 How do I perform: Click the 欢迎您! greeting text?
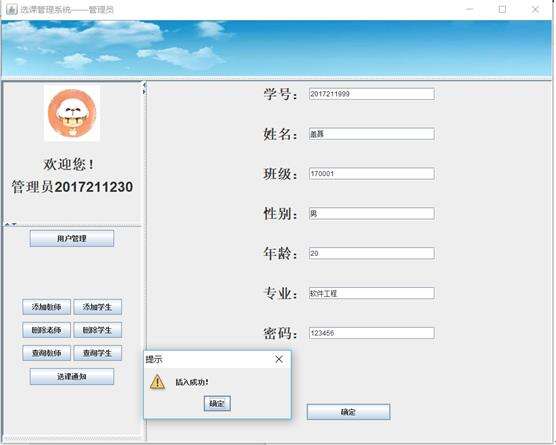tap(69, 164)
